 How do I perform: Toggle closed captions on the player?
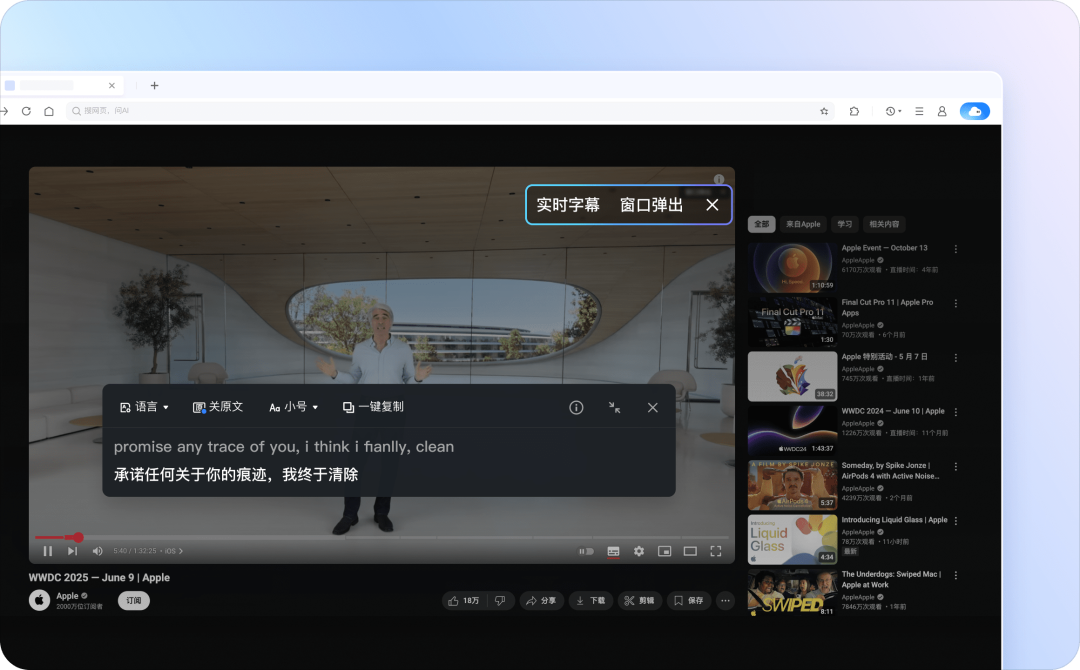pos(613,551)
